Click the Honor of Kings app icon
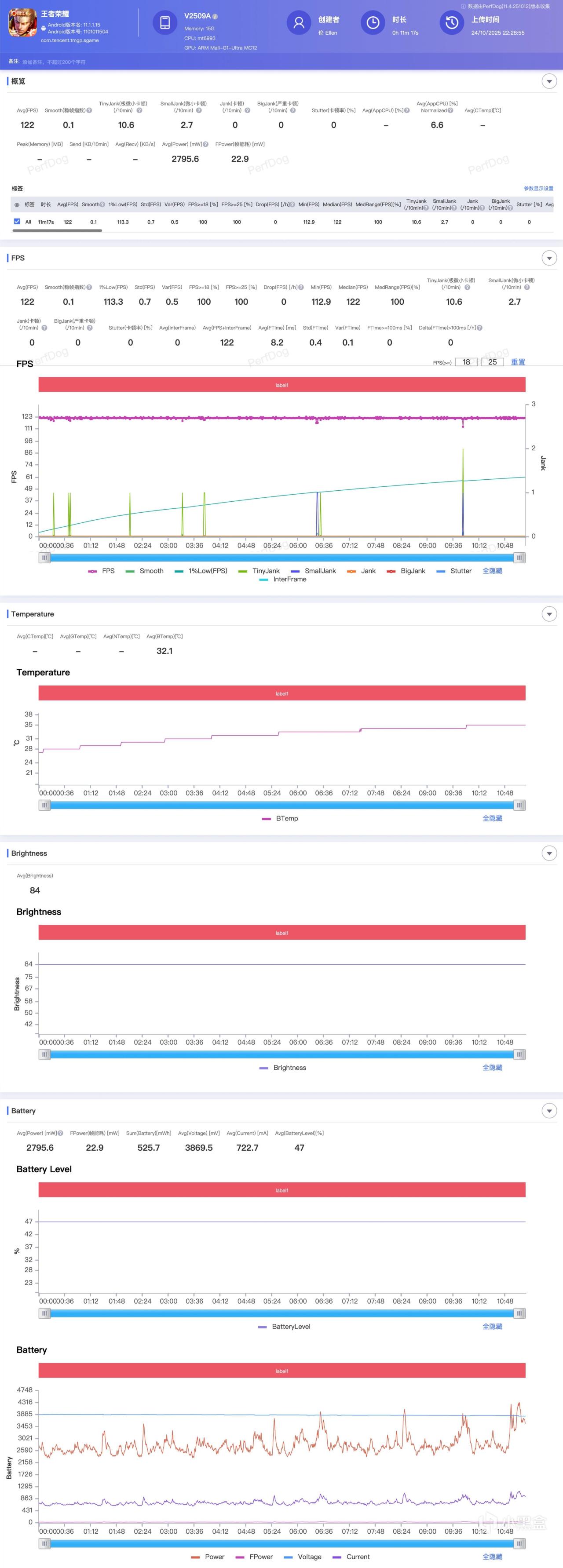The width and height of the screenshot is (563, 1568). click(x=22, y=22)
